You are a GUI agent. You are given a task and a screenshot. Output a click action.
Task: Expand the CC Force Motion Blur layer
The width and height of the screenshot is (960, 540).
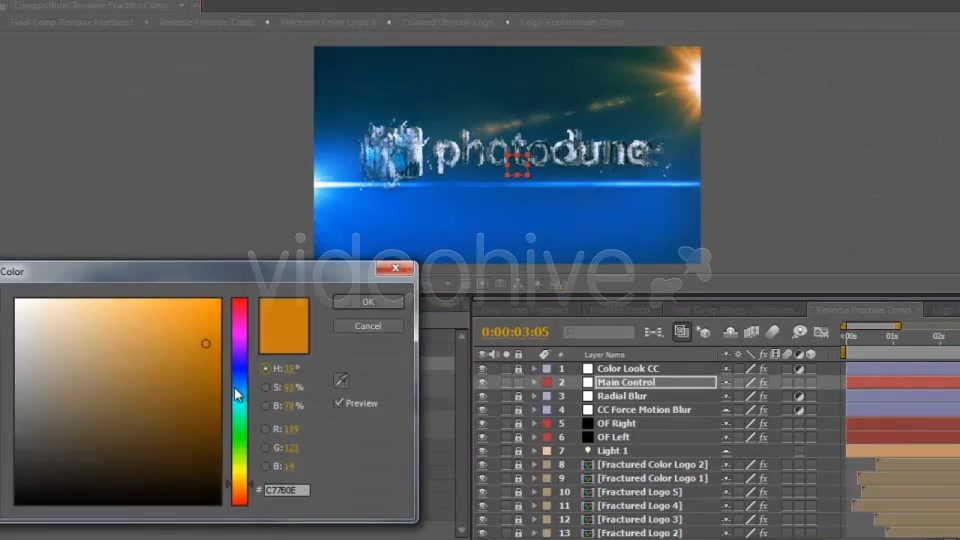tap(534, 410)
